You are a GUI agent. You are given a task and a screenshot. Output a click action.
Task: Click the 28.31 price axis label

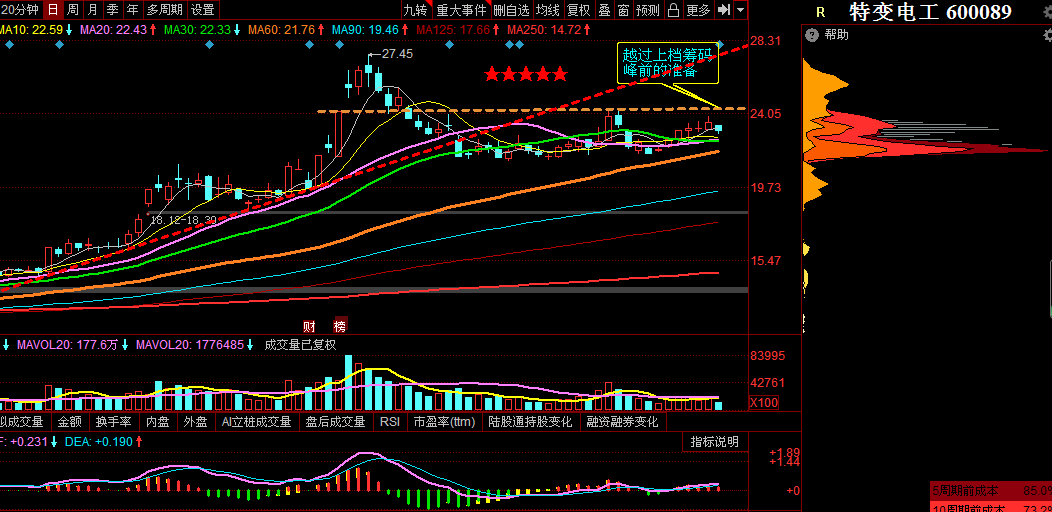766,41
